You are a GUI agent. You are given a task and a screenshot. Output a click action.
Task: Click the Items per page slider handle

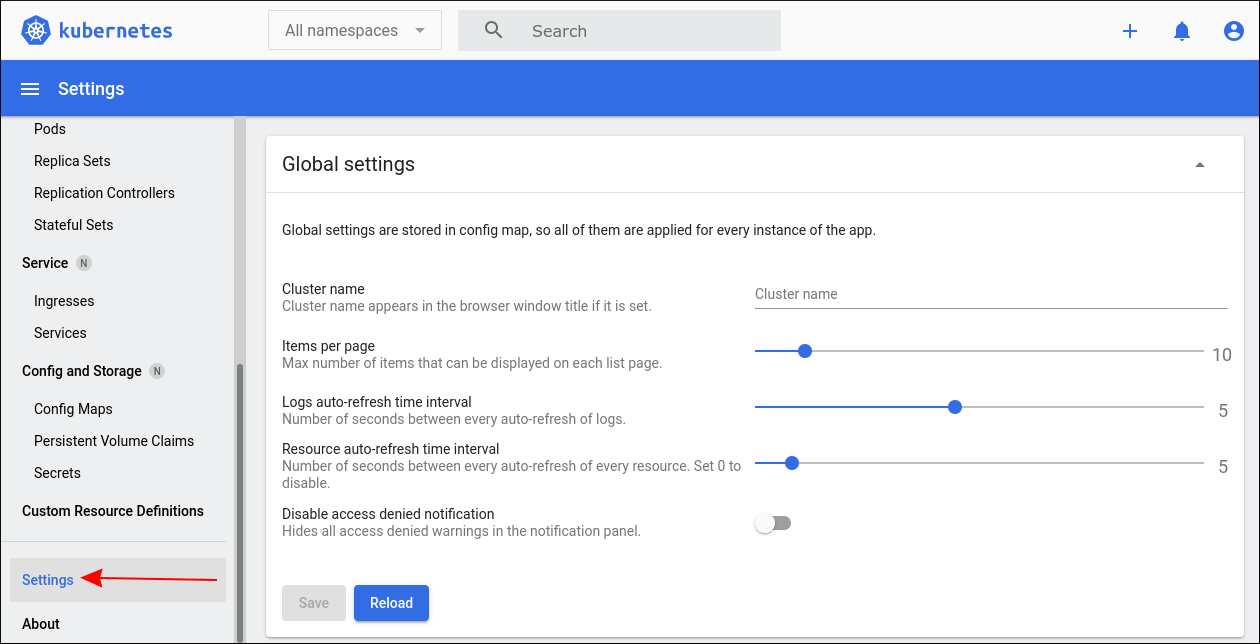tap(805, 351)
